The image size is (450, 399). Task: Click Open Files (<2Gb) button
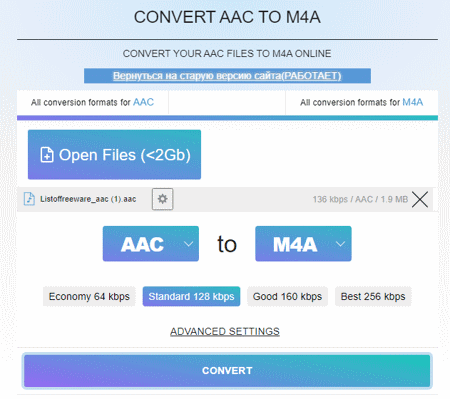click(114, 155)
